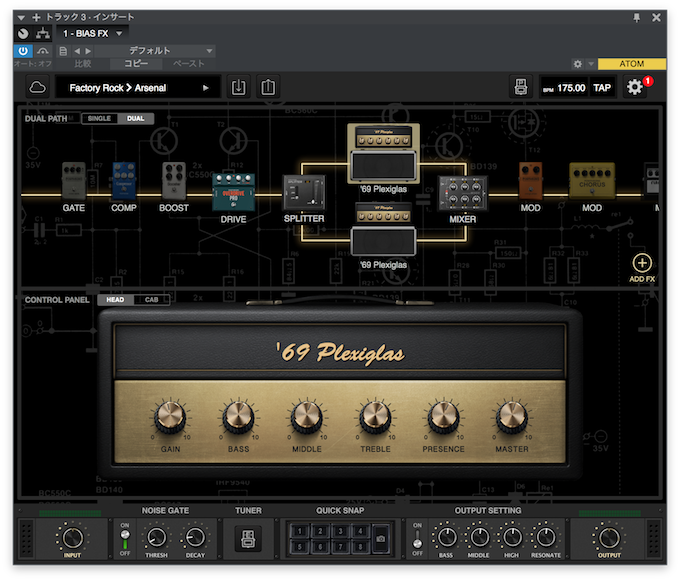
Task: Click the INPUT level knob
Action: 72,538
